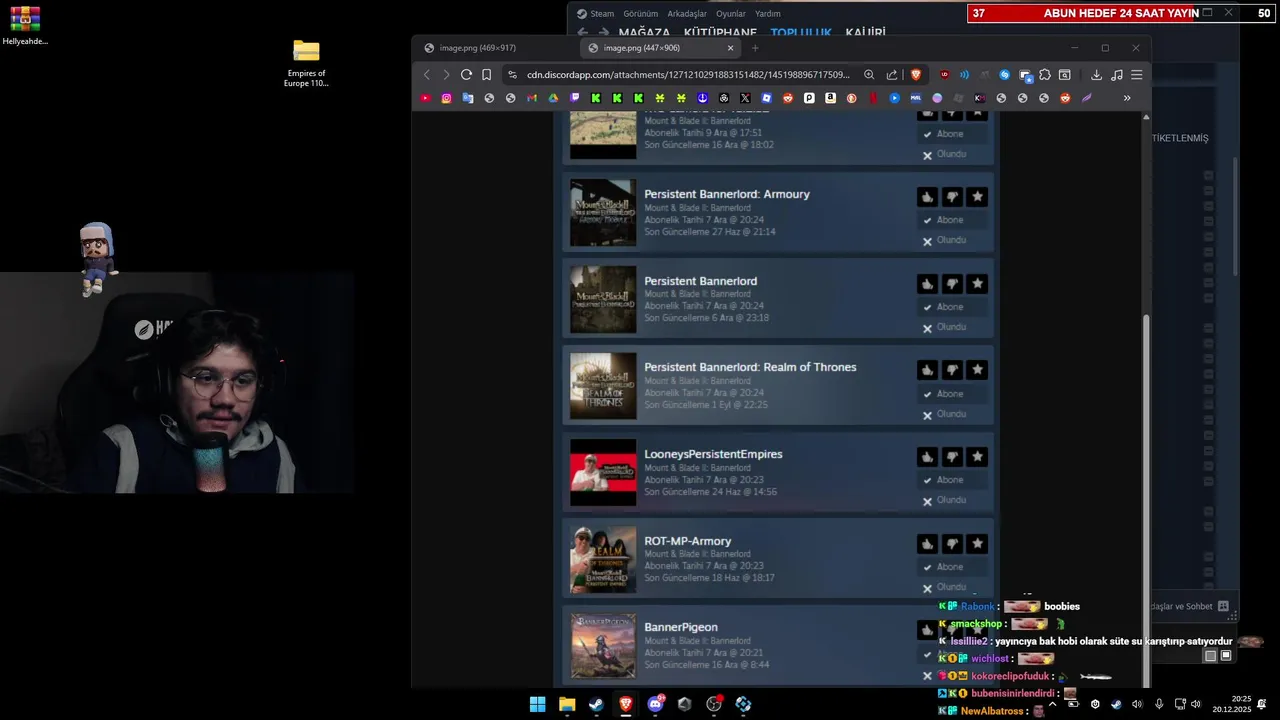Open Brave Shields lion icon
Image resolution: width=1280 pixels, height=720 pixels.
(x=916, y=75)
